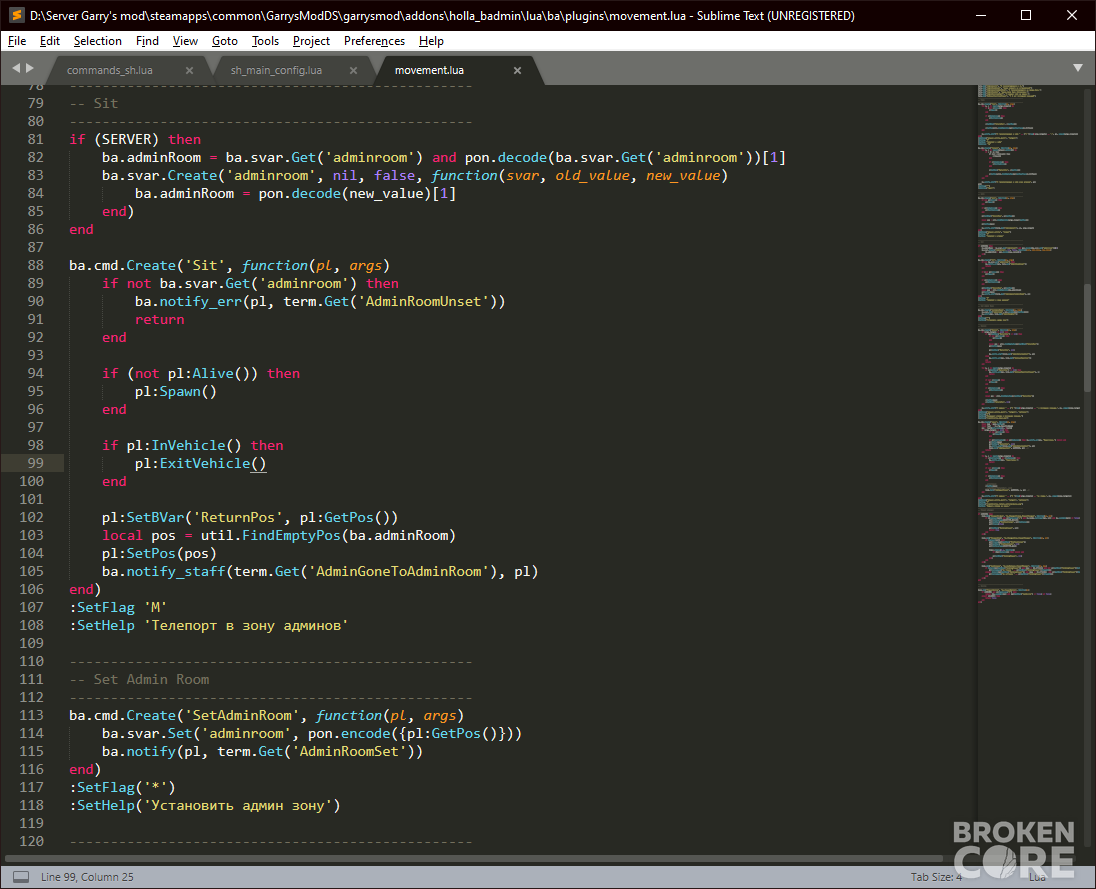The width and height of the screenshot is (1096, 889).
Task: Toggle the side bar icon in status bar
Action: 21,876
